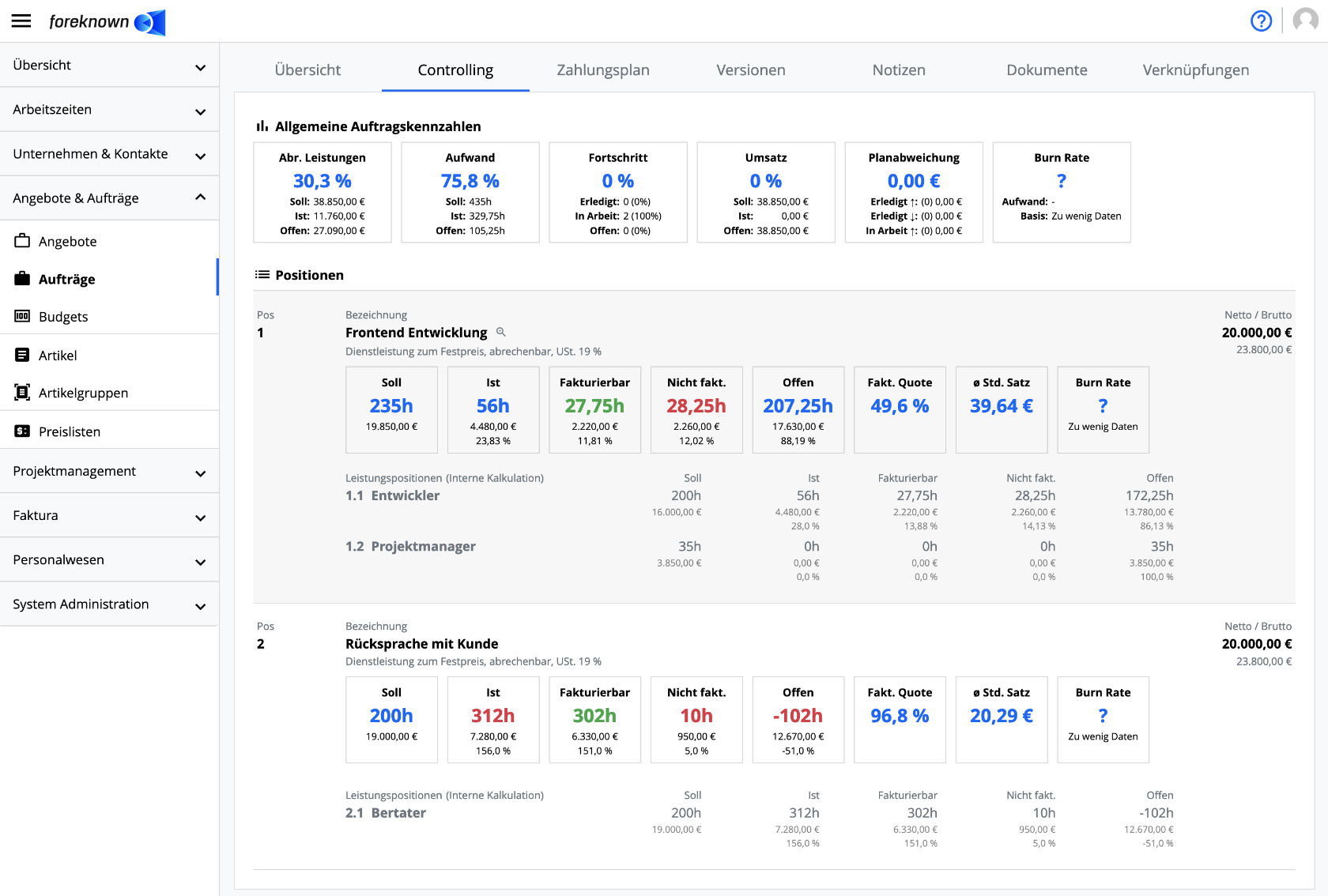Click the list icon beside Positionen

(x=262, y=275)
